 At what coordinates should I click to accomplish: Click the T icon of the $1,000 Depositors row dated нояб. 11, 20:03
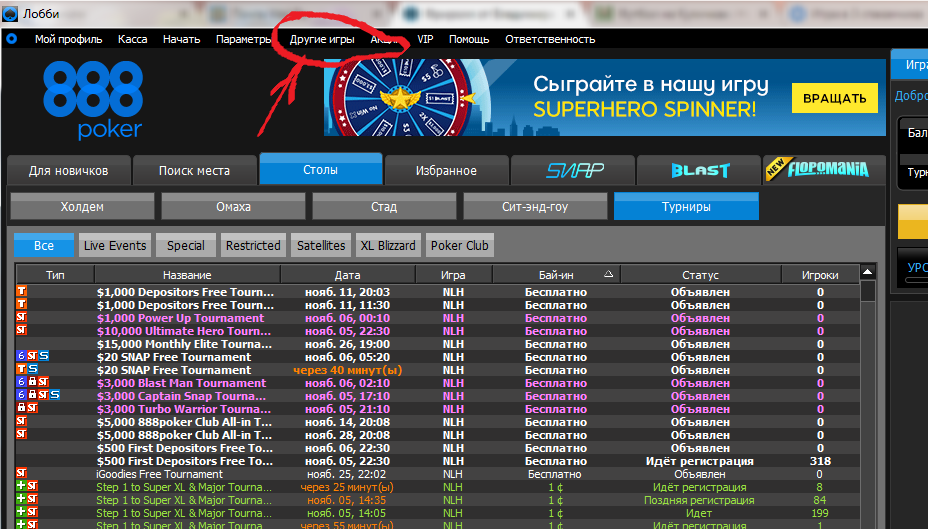(x=21, y=291)
